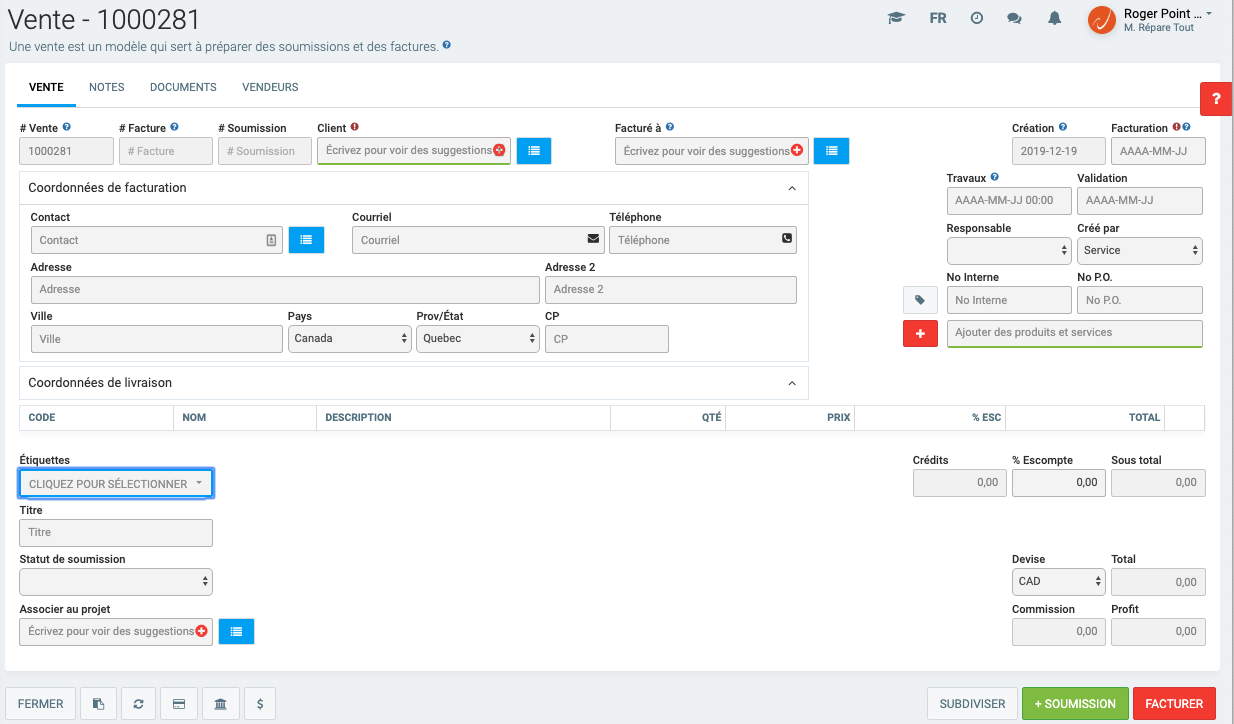The width and height of the screenshot is (1234, 724).
Task: Click the notifications bell icon
Action: click(1054, 18)
